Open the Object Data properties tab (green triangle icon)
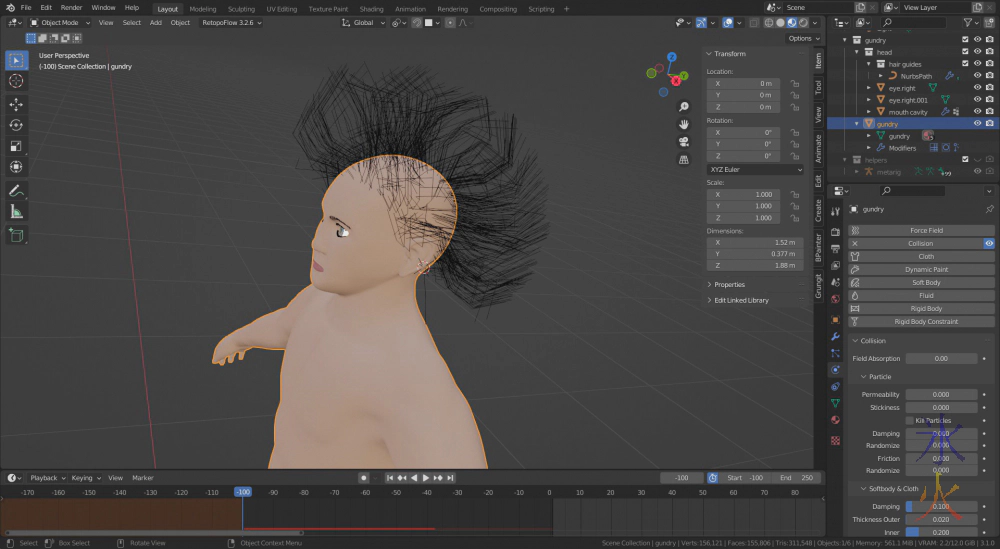The height and width of the screenshot is (549, 1000). click(835, 403)
